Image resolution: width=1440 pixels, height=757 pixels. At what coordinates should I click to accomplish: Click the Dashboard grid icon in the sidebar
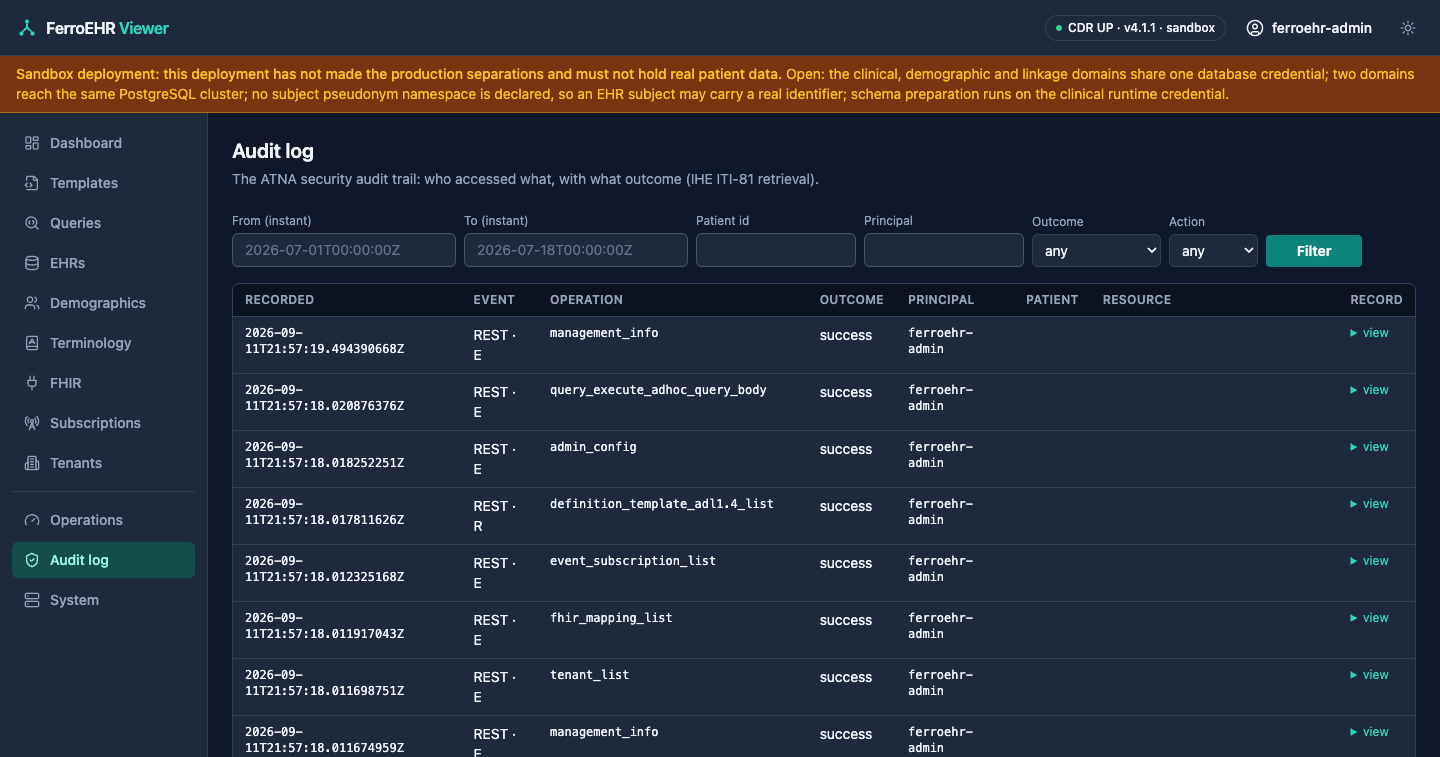32,143
